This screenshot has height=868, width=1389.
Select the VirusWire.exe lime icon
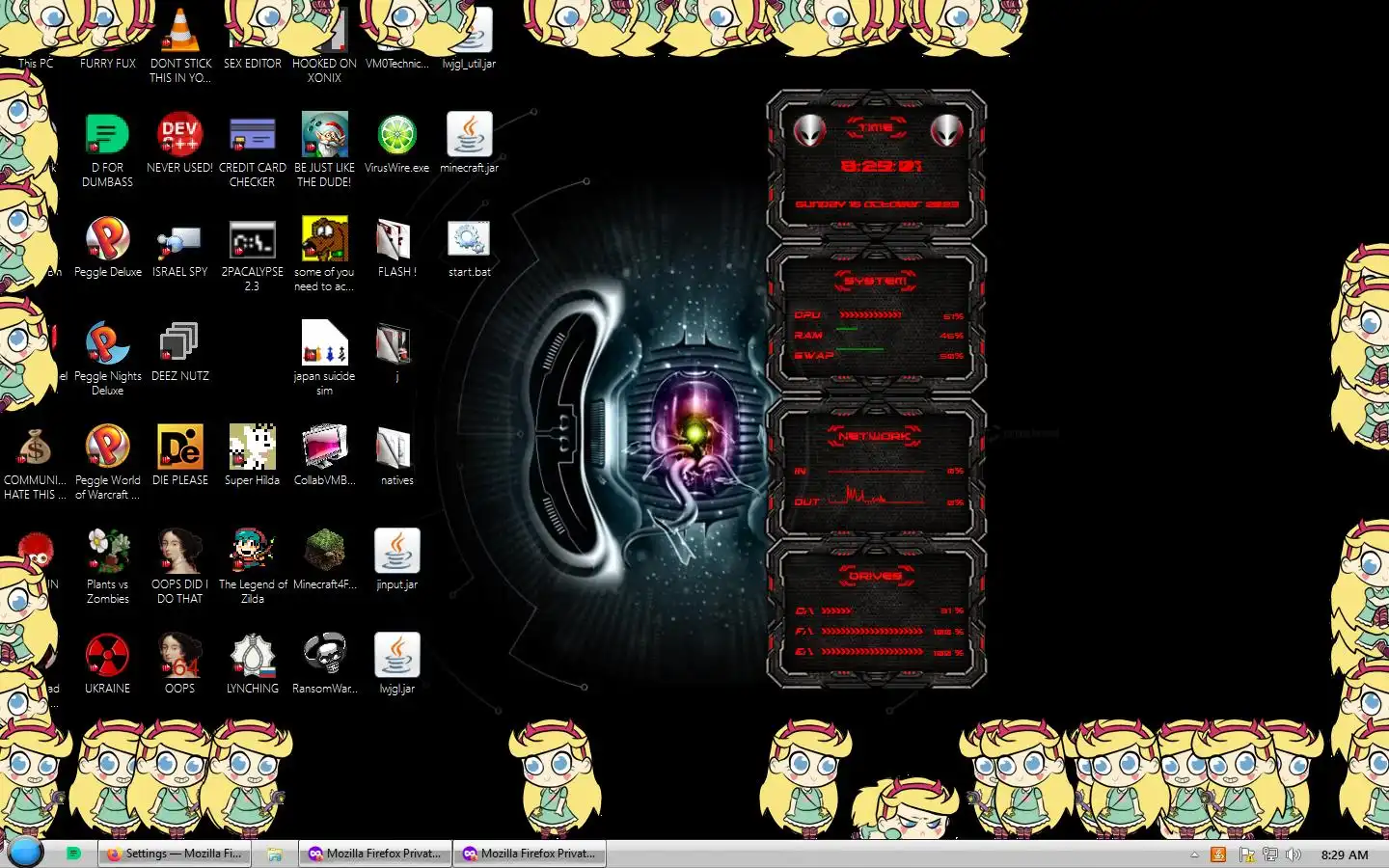point(396,143)
